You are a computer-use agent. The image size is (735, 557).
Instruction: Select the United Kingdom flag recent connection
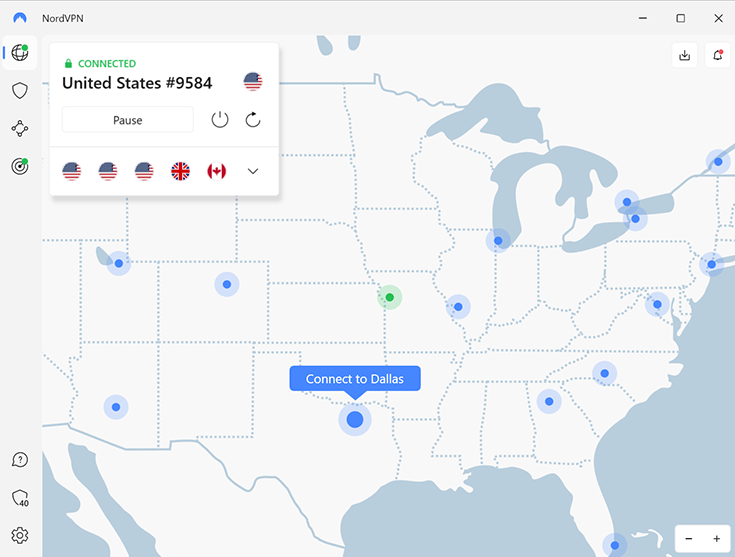[180, 171]
